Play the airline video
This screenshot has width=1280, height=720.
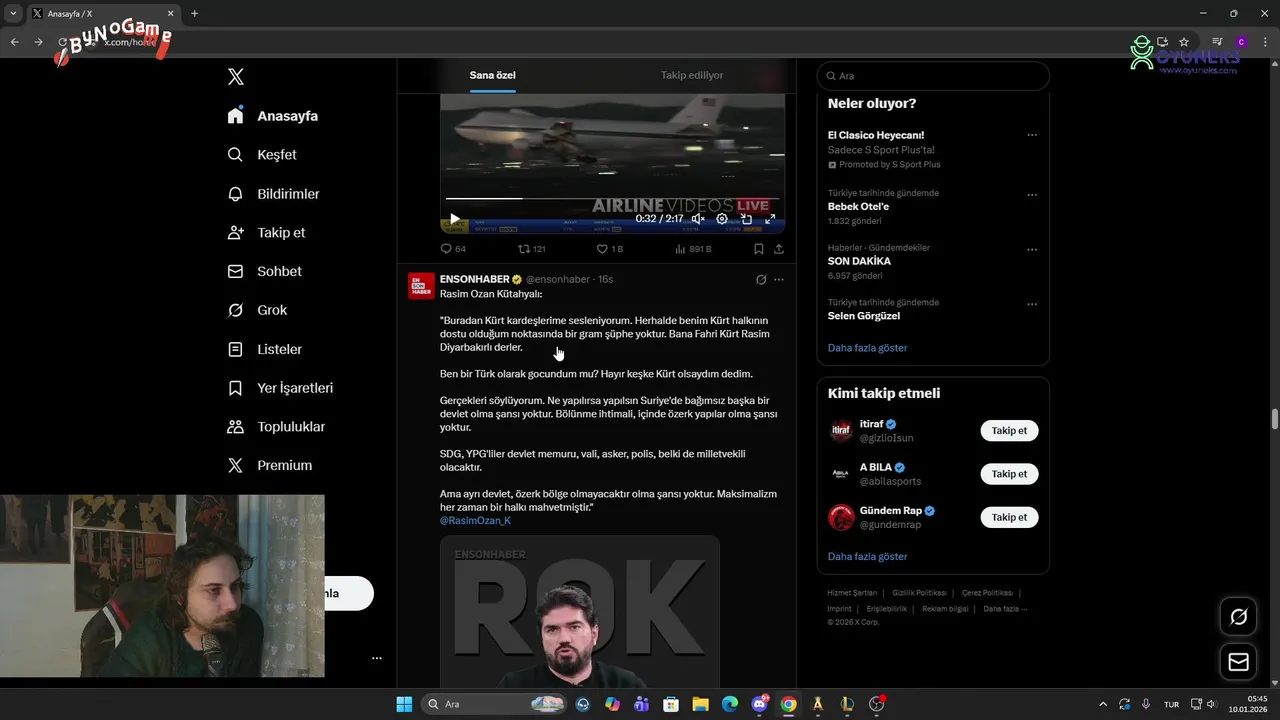click(455, 219)
